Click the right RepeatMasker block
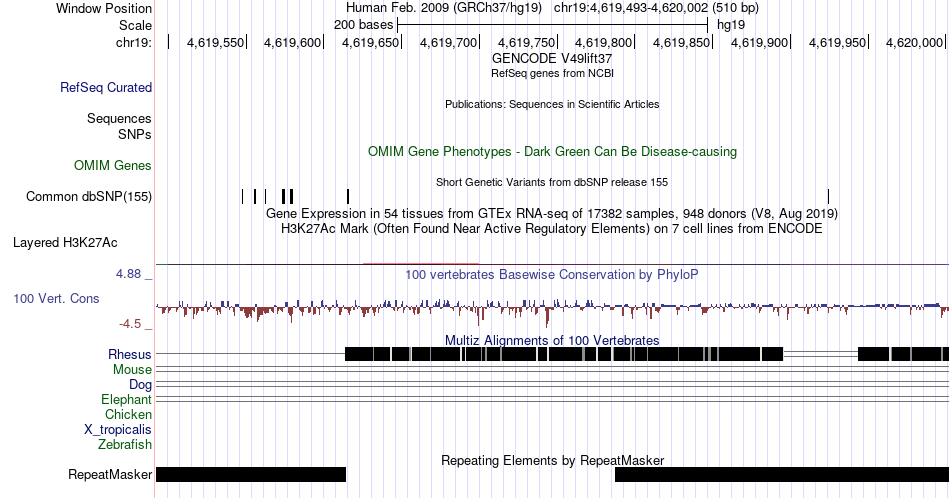The height and width of the screenshot is (498, 950). (782, 474)
